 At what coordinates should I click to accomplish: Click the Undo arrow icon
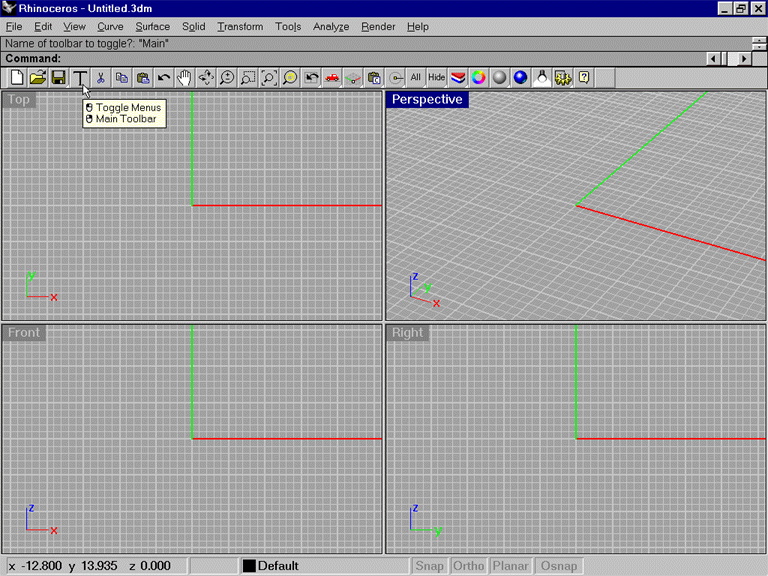164,77
